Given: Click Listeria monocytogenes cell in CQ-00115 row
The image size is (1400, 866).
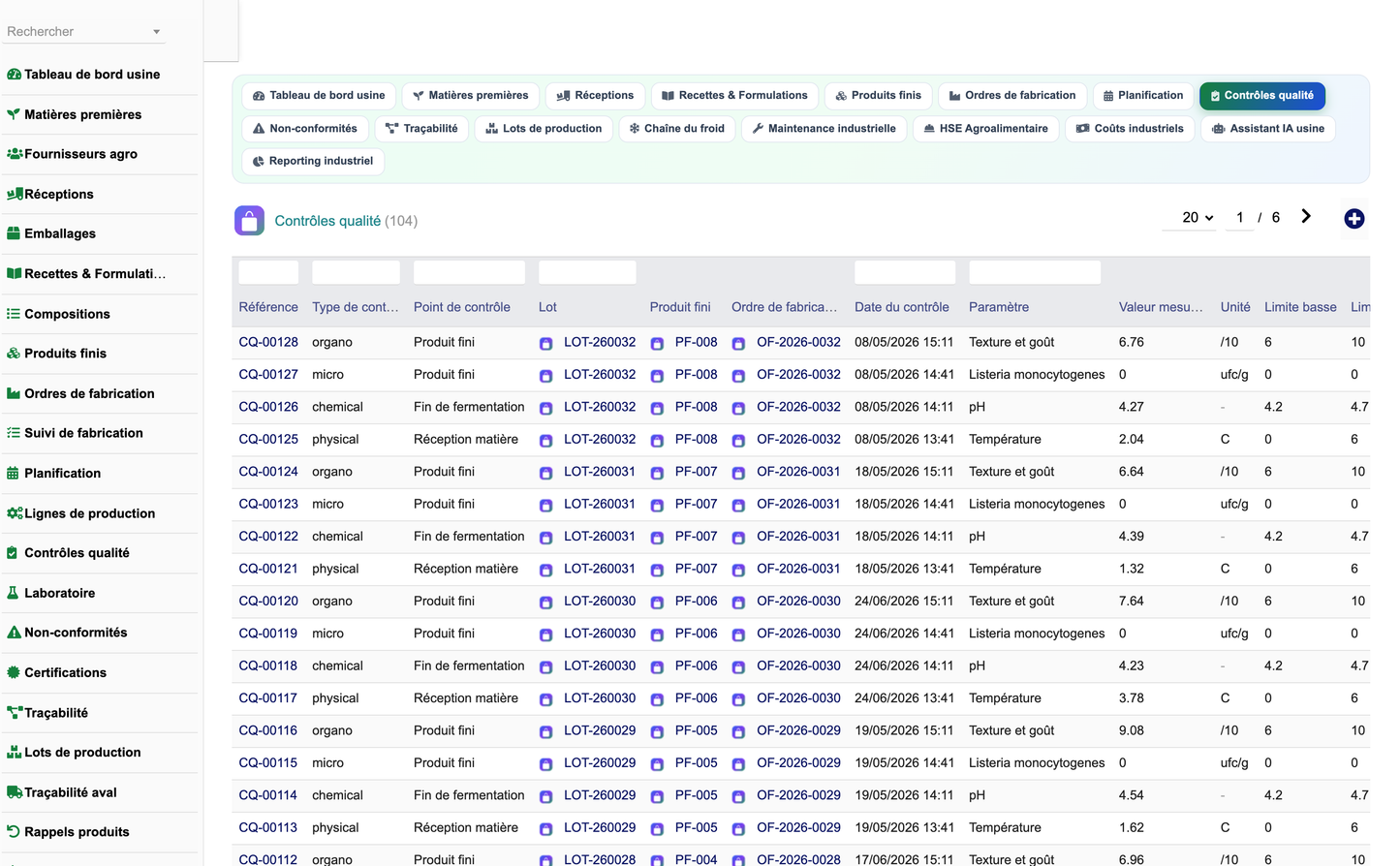Looking at the screenshot, I should pyautogui.click(x=1037, y=762).
